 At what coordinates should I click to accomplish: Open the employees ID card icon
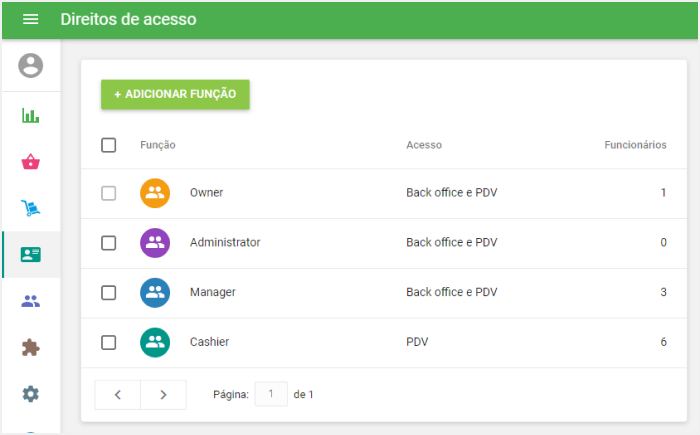coord(31,254)
